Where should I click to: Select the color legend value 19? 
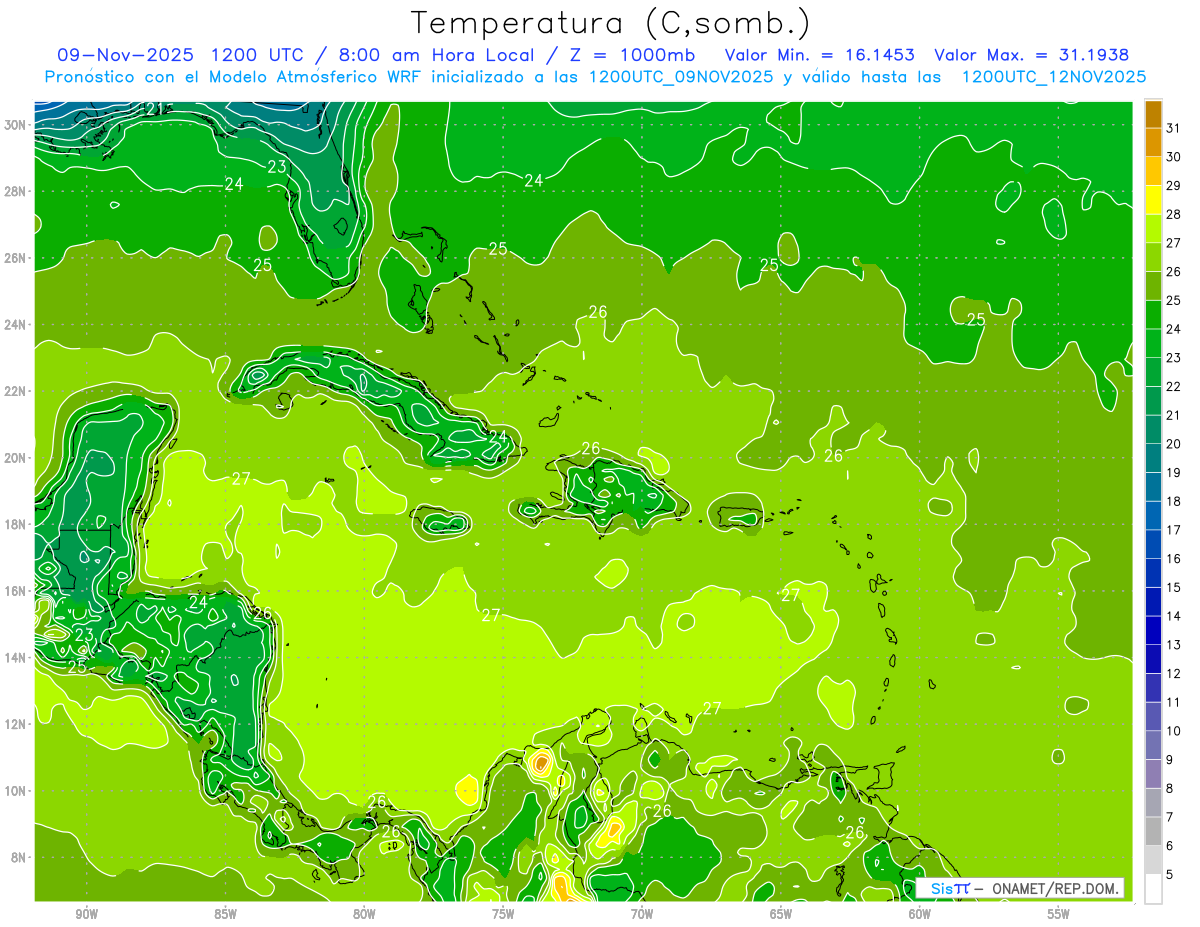click(x=1174, y=473)
